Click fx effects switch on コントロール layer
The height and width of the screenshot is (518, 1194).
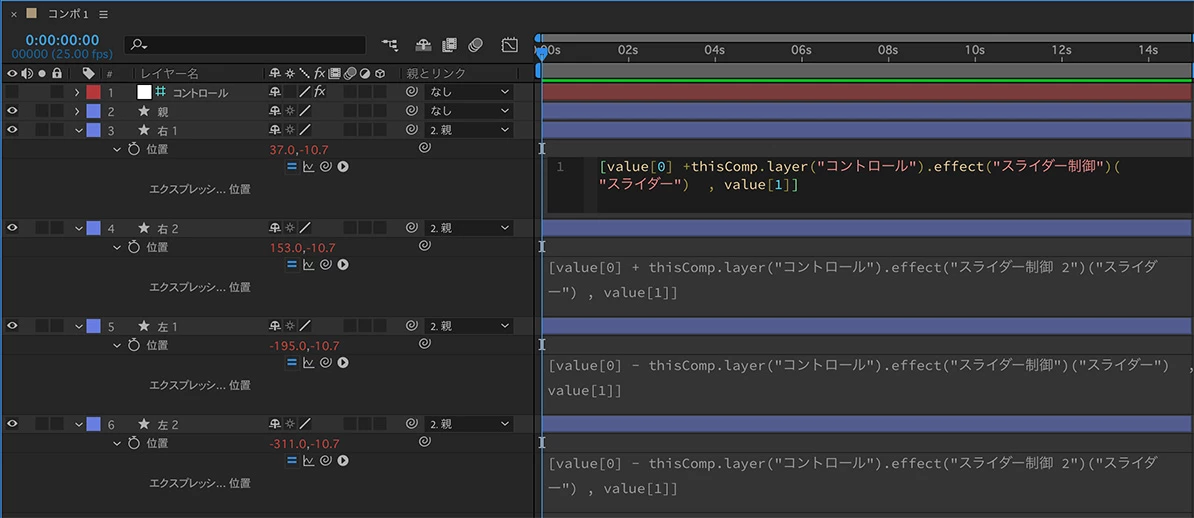click(320, 92)
